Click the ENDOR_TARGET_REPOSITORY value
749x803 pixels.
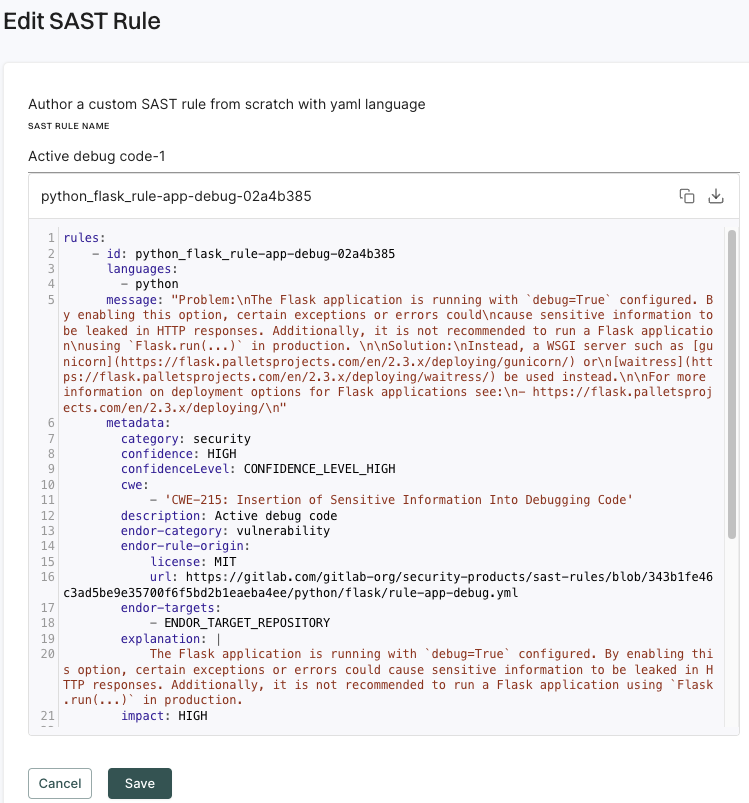click(246, 623)
